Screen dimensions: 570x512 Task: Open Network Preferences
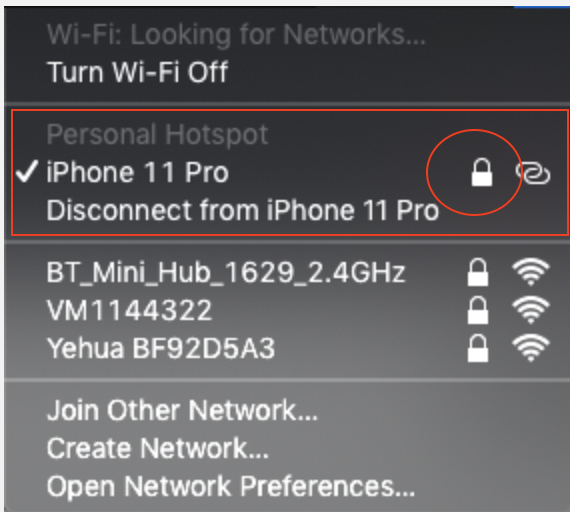pos(231,487)
